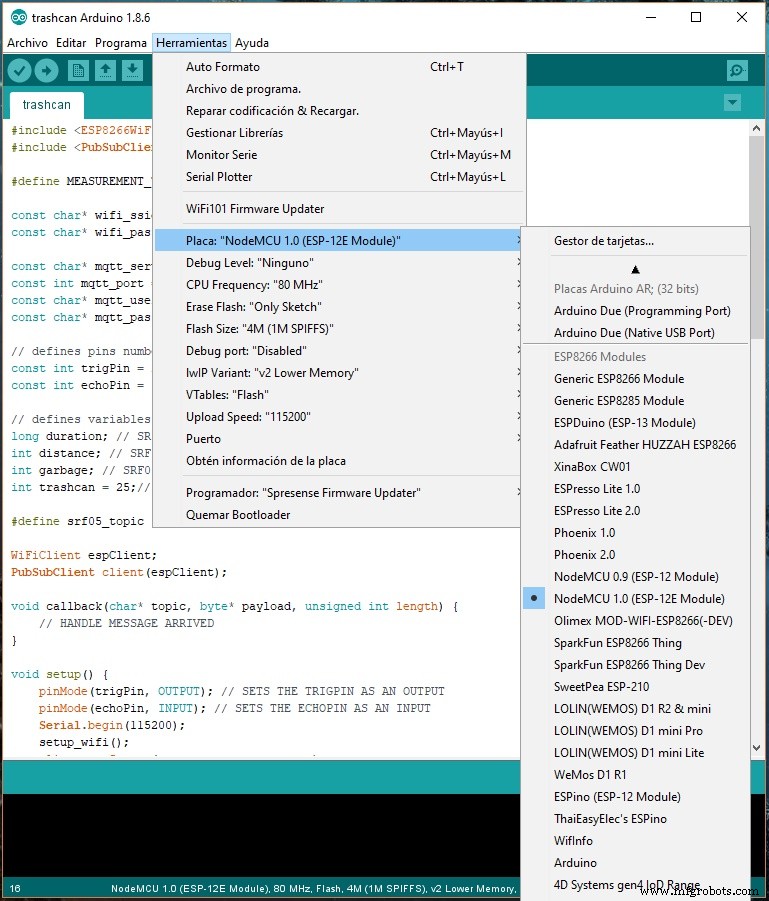Open the Archivo menu

27,43
